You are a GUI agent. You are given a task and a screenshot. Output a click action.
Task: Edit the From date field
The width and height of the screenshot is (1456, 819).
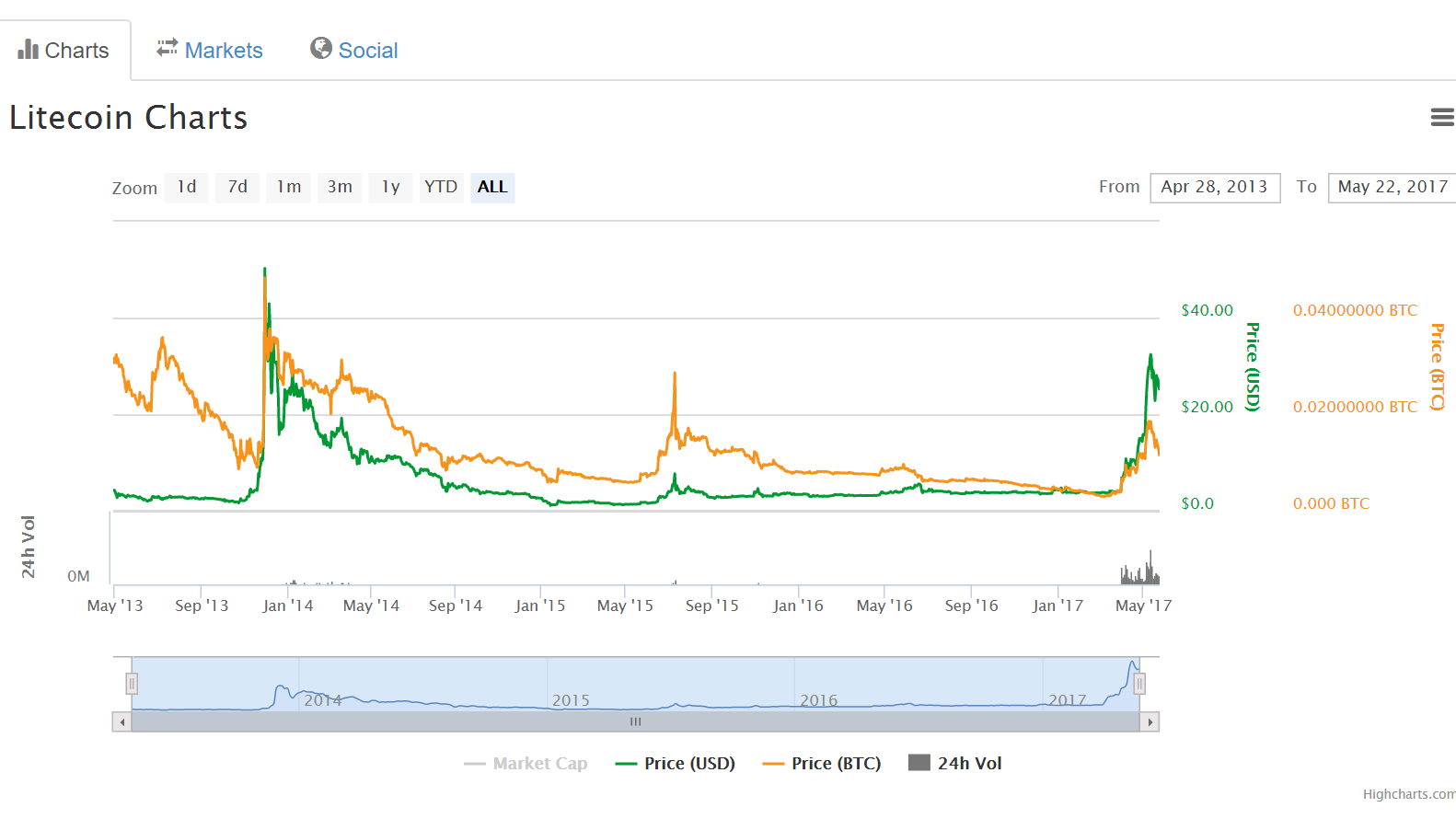point(1215,187)
